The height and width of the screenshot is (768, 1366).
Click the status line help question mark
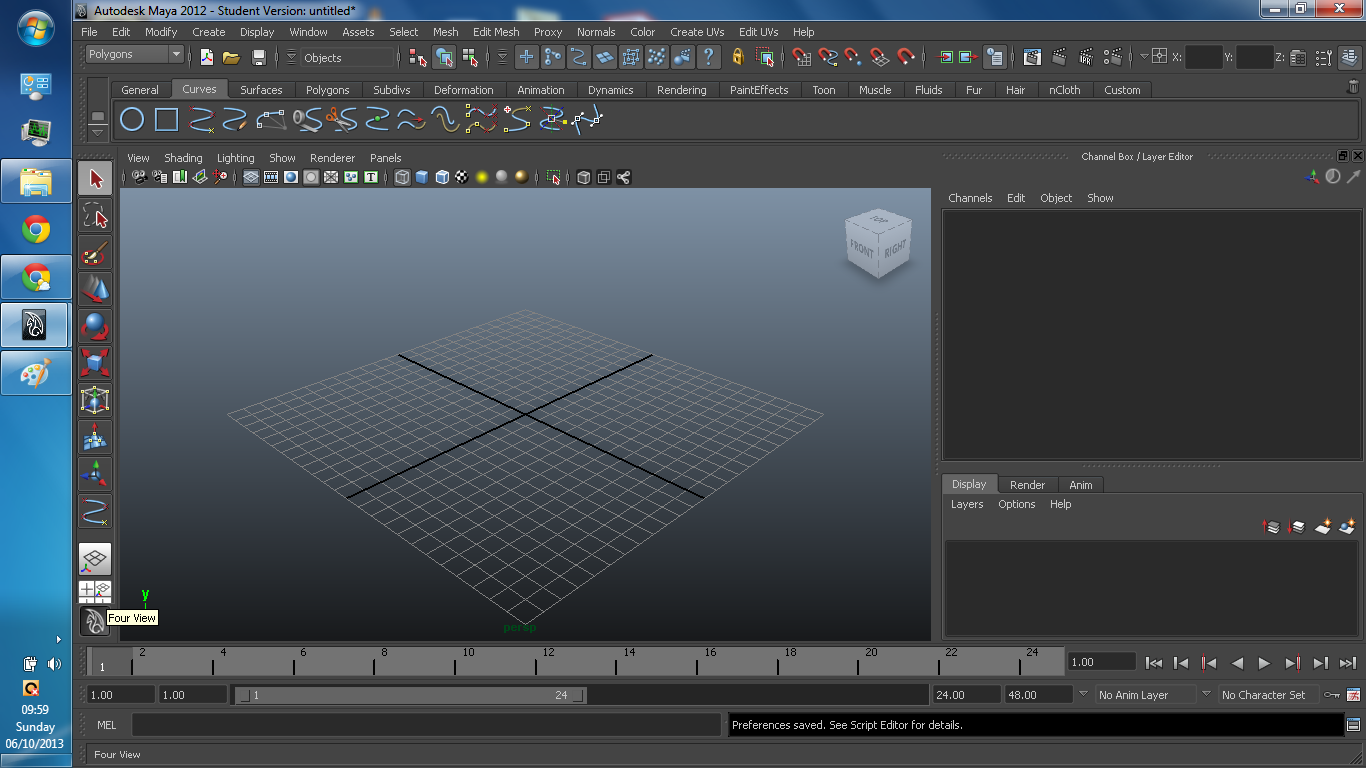(709, 57)
